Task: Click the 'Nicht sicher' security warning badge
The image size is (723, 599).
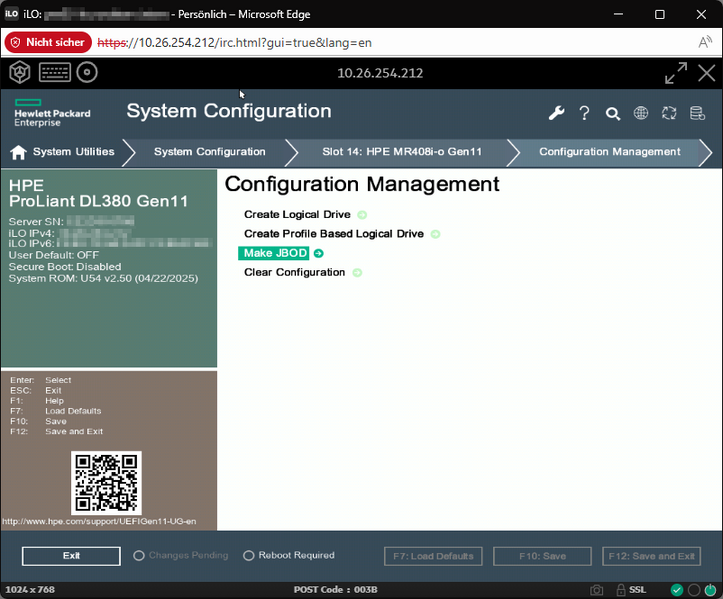Action: tap(48, 42)
